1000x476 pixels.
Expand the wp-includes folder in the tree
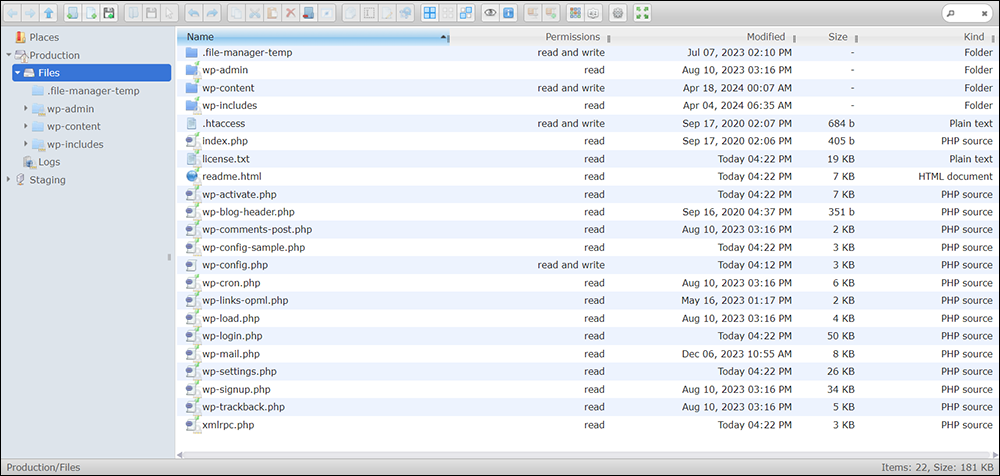click(x=26, y=144)
